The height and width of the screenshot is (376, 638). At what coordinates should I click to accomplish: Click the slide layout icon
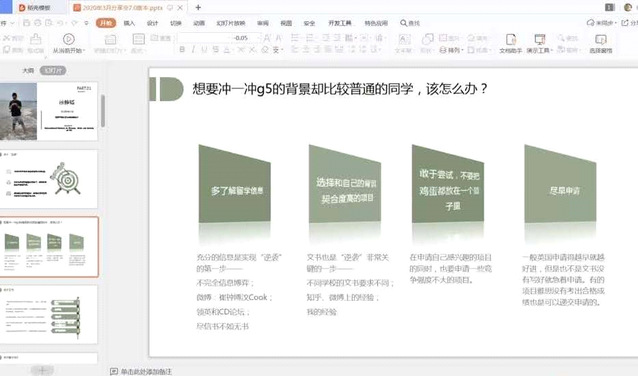pos(138,39)
